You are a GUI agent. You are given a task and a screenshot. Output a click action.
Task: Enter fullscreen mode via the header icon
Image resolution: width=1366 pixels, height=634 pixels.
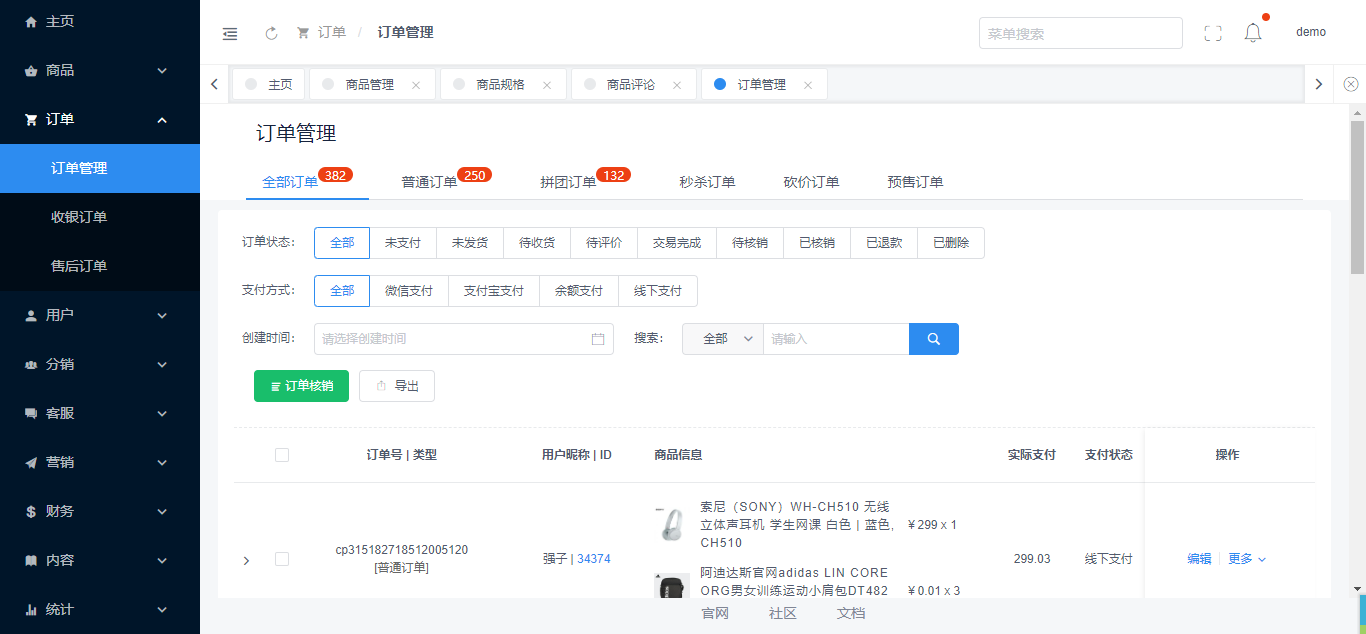(x=1213, y=33)
